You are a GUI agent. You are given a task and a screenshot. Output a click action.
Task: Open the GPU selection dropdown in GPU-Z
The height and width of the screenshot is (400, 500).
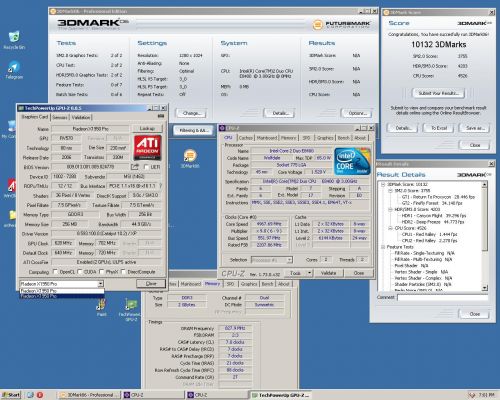coord(100,284)
